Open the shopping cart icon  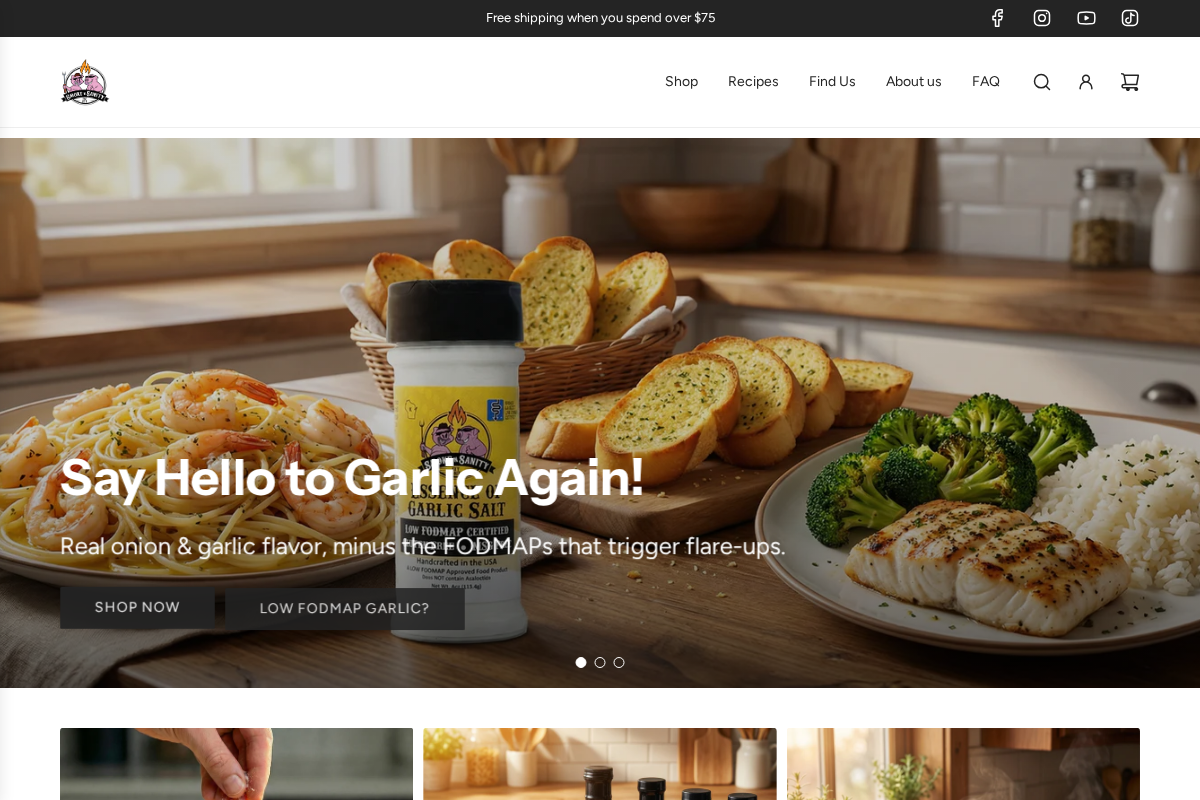(1130, 82)
